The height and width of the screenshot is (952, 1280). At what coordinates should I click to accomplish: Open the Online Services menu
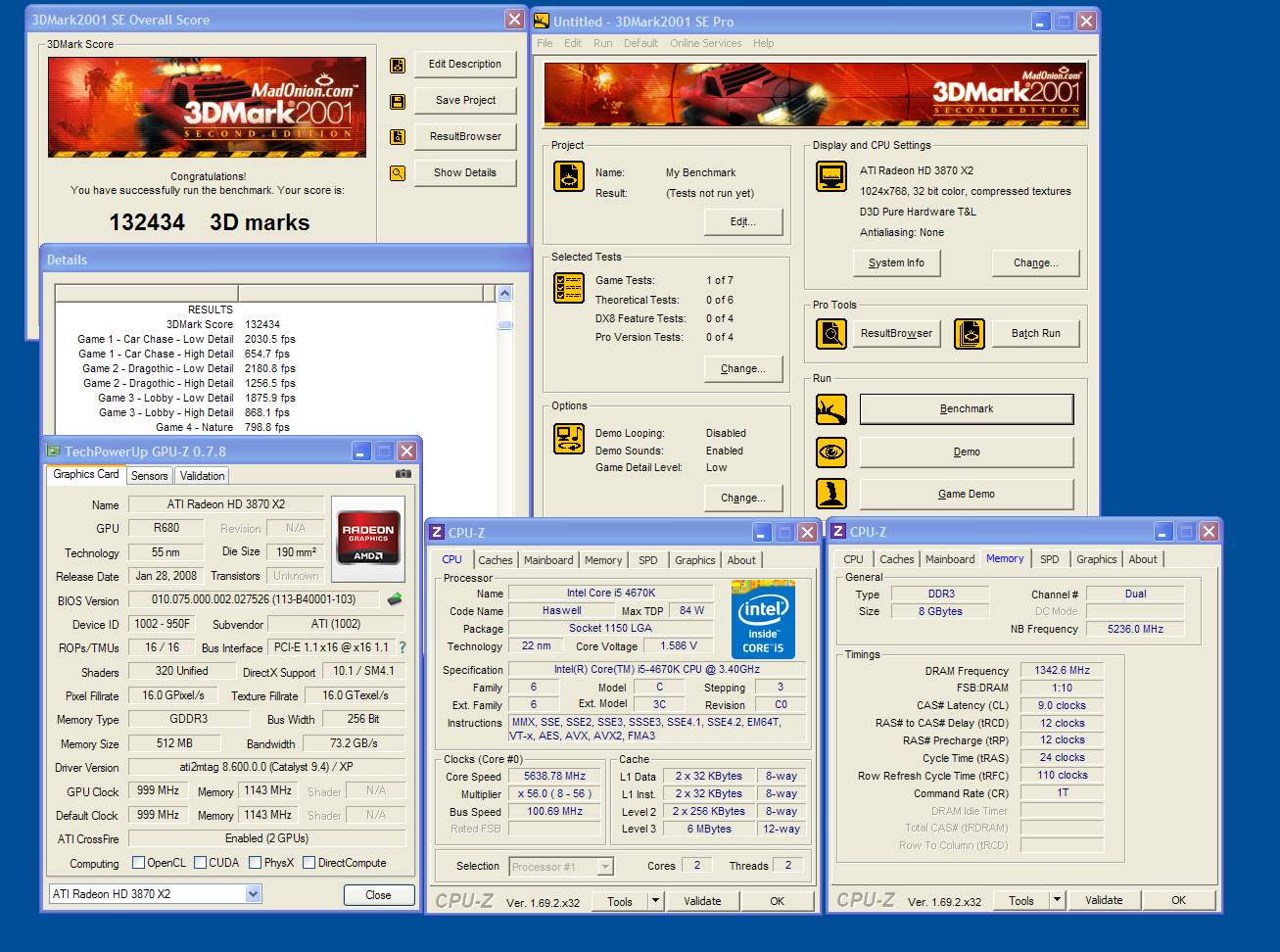tap(706, 43)
